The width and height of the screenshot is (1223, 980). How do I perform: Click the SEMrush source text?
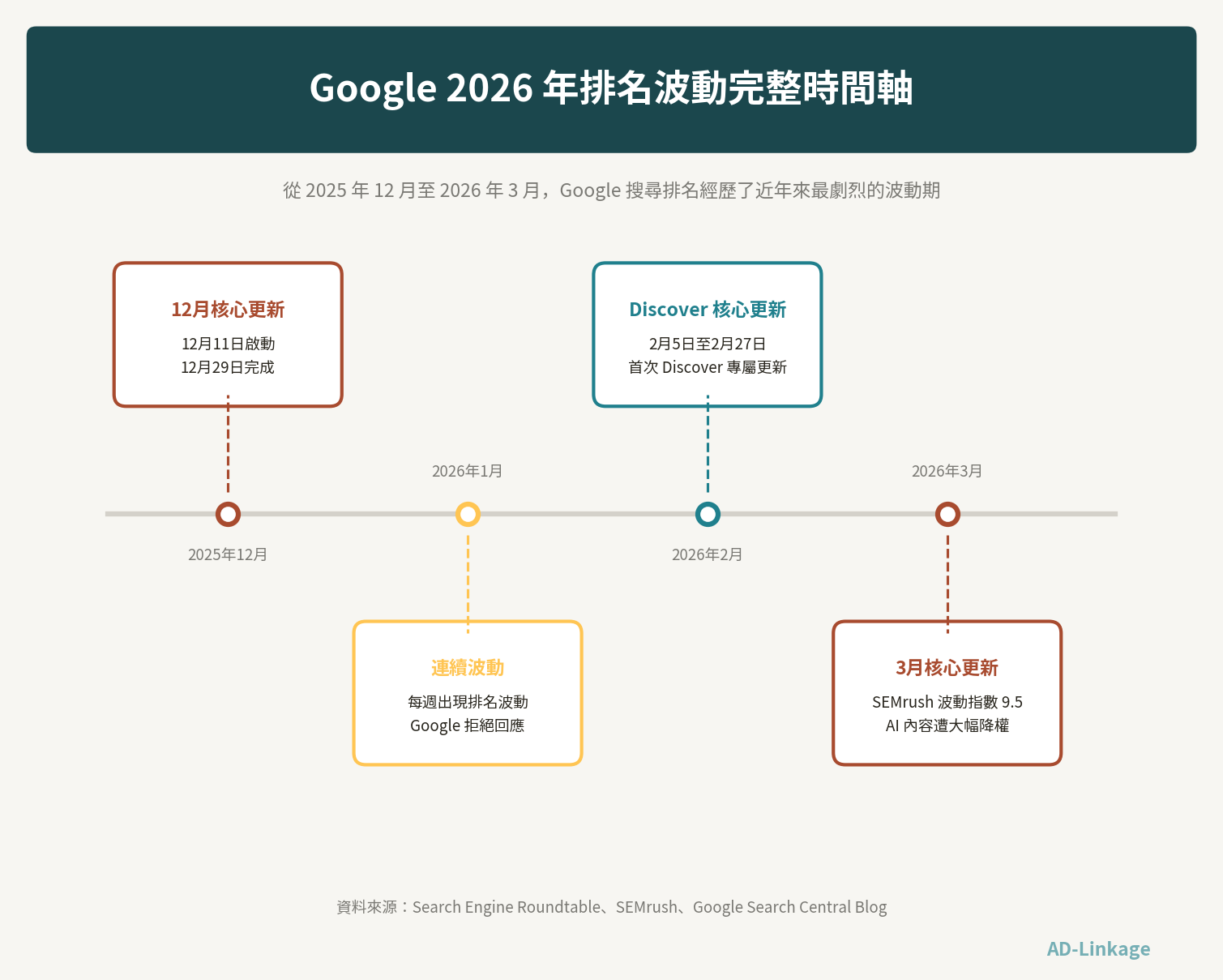[644, 907]
